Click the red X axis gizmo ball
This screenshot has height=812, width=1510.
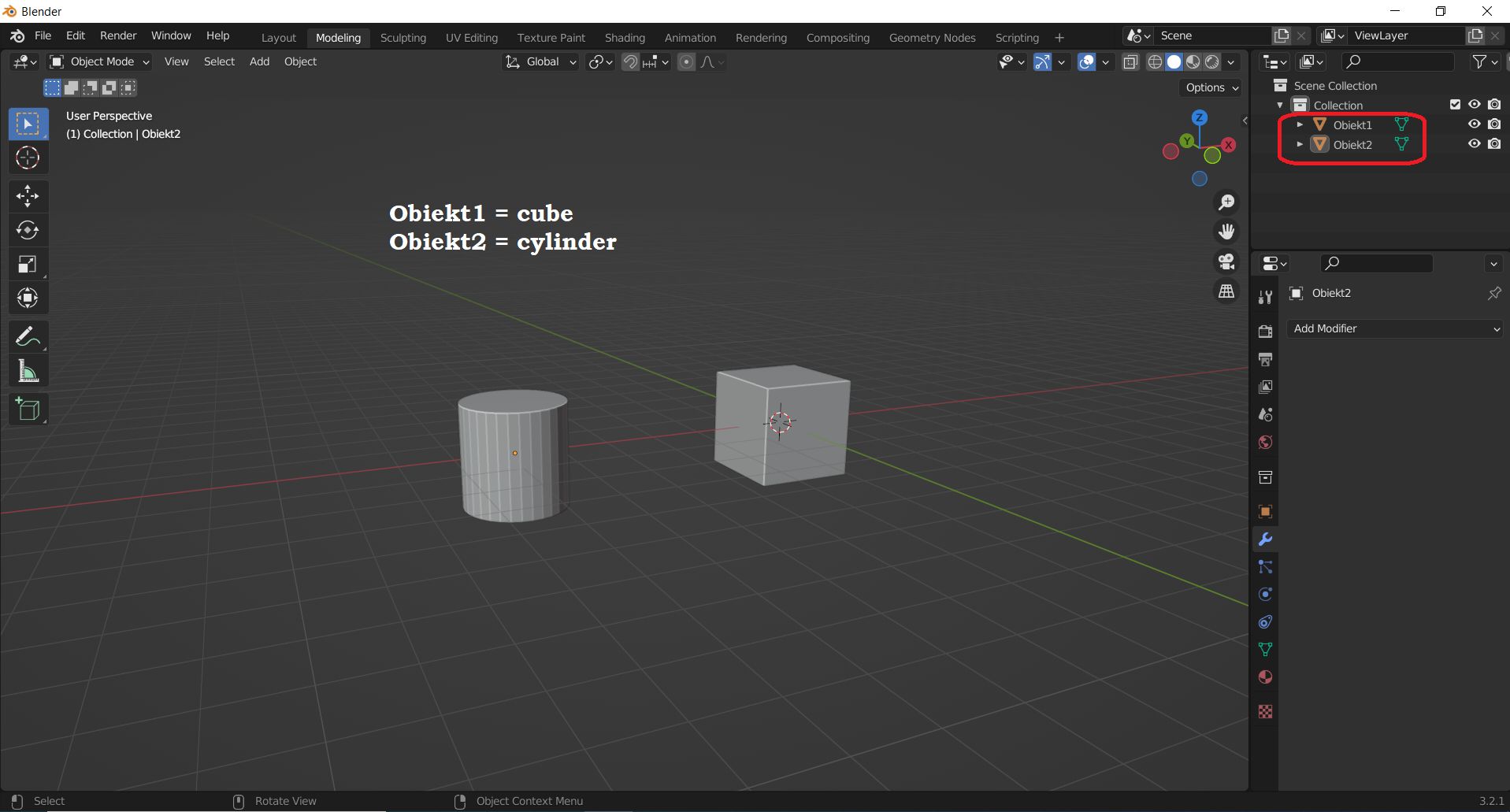pos(1228,145)
